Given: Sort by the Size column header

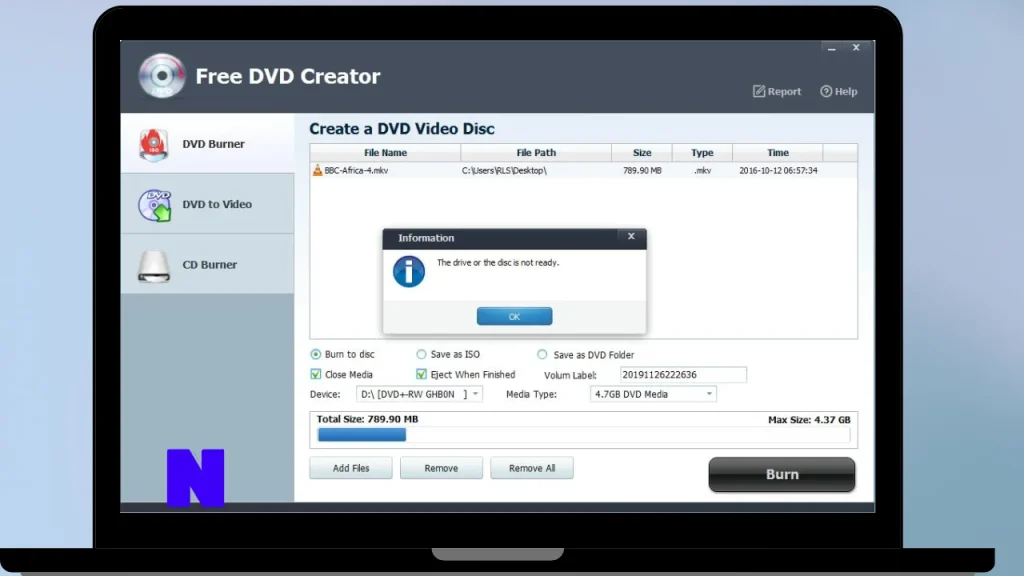Looking at the screenshot, I should (x=642, y=153).
